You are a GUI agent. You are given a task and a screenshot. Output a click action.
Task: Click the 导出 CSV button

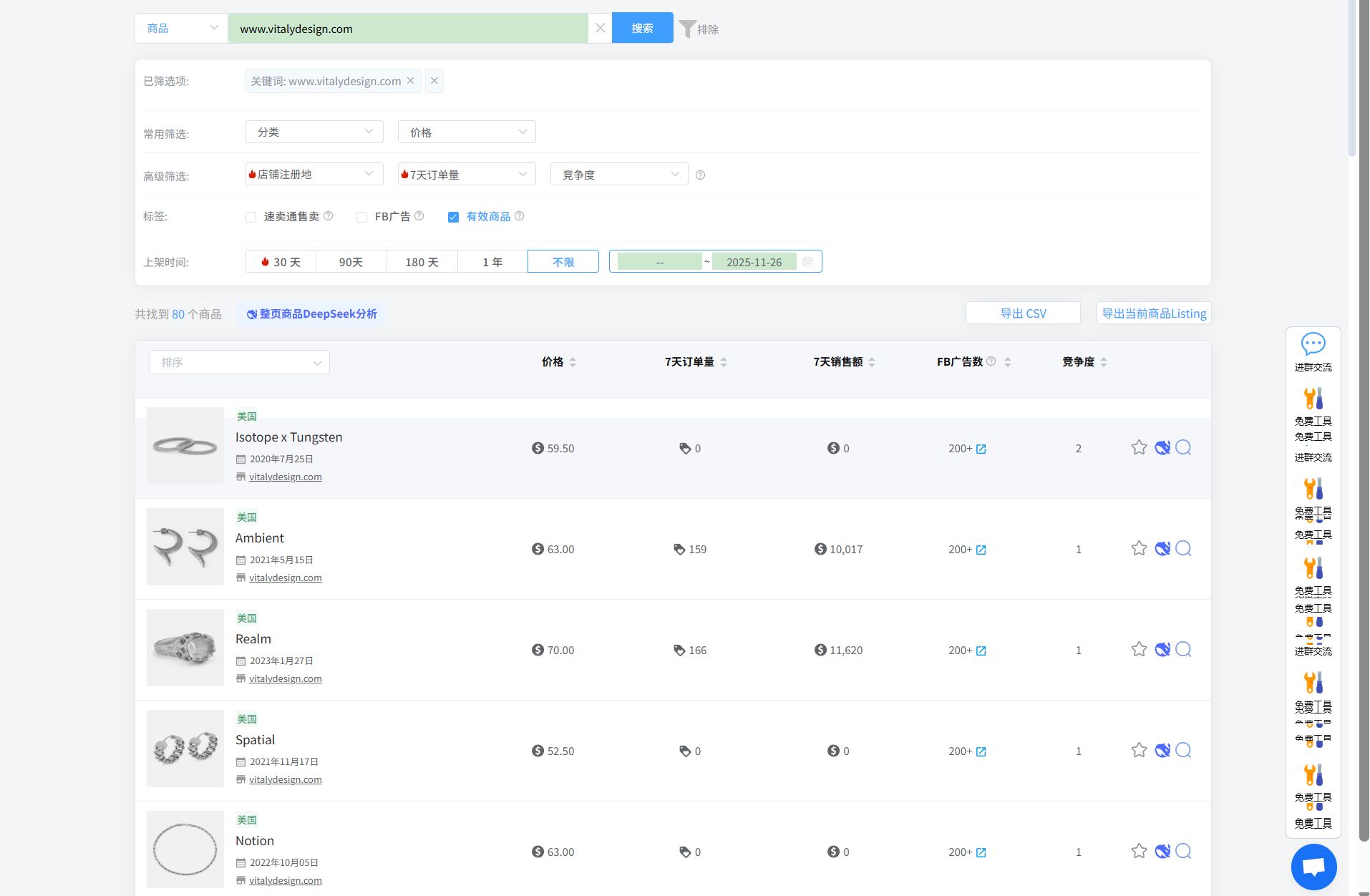tap(1023, 313)
